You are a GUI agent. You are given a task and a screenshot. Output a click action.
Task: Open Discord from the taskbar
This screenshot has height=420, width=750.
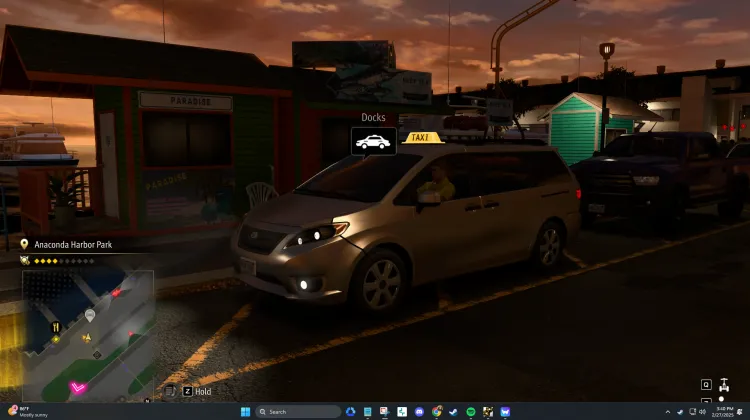pyautogui.click(x=419, y=412)
